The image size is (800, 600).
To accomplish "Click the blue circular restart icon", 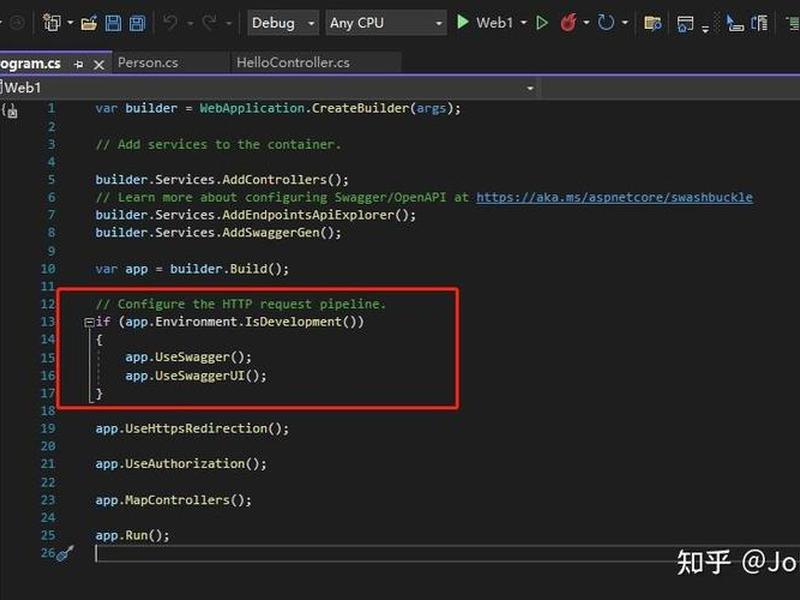I will 606,22.
